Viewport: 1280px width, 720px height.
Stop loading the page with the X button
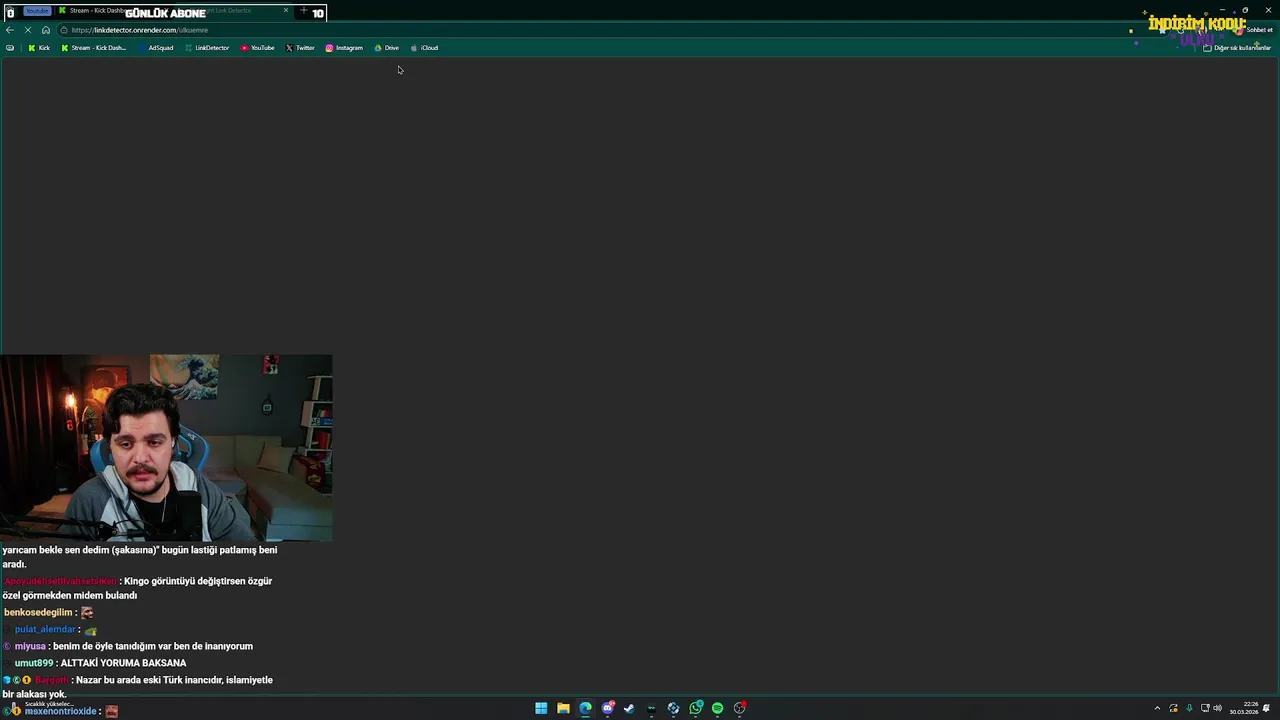tap(28, 30)
